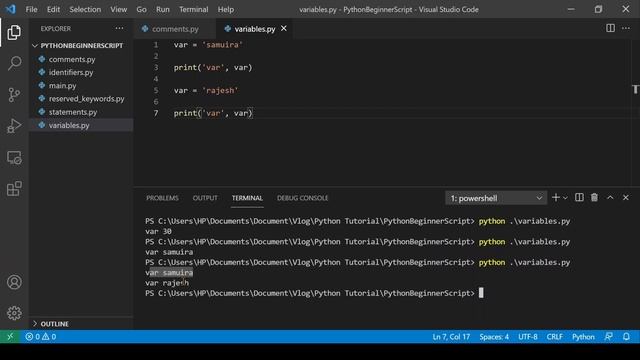Image resolution: width=640 pixels, height=360 pixels.
Task: Open the Go menu
Action: (141, 9)
